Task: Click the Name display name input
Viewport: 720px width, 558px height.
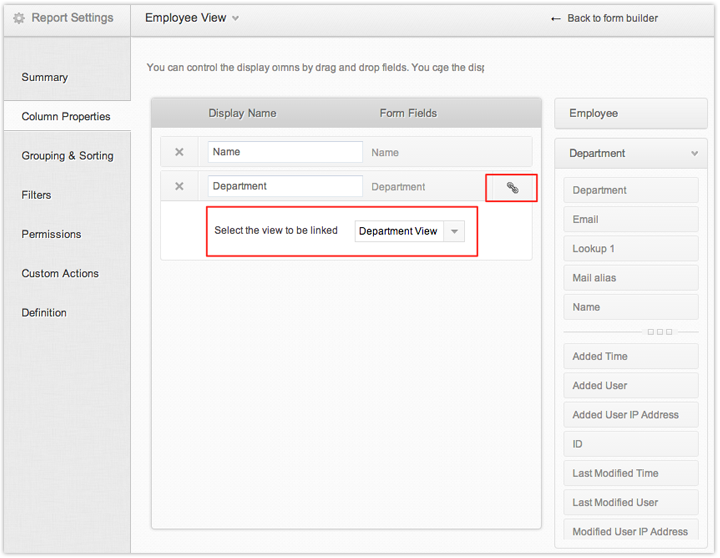Action: pos(285,152)
